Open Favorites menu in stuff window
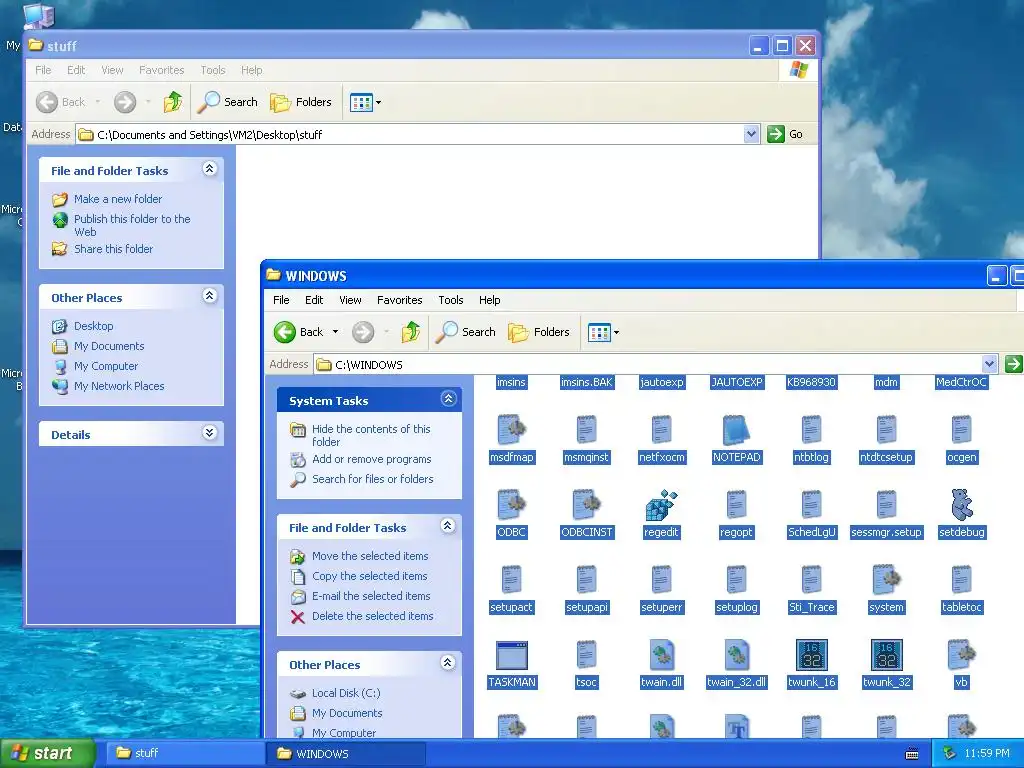1024x768 pixels. coord(161,70)
